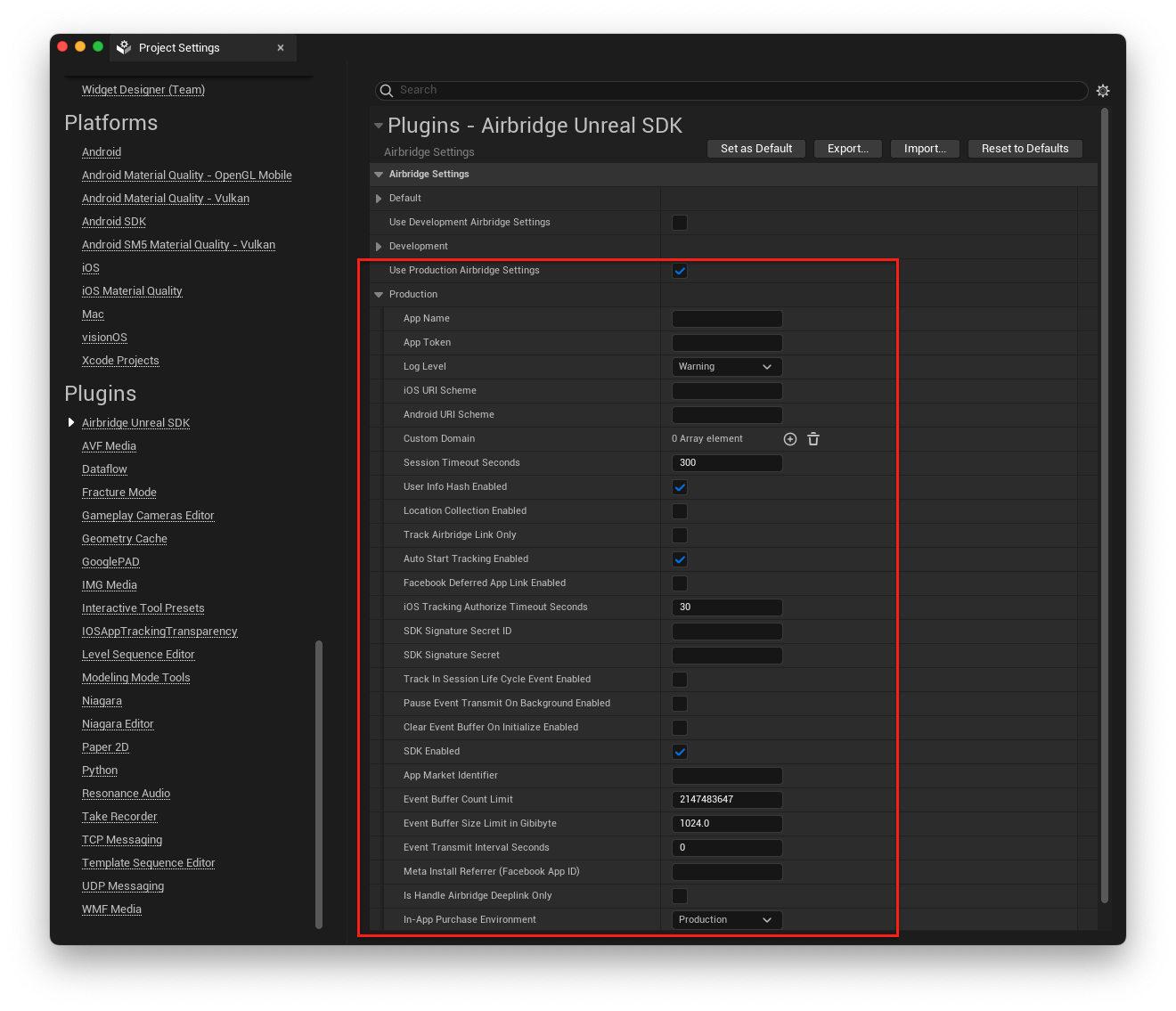This screenshot has height=1011, width=1176.
Task: Edit Event Transmit Interval Seconds value
Action: tap(727, 848)
